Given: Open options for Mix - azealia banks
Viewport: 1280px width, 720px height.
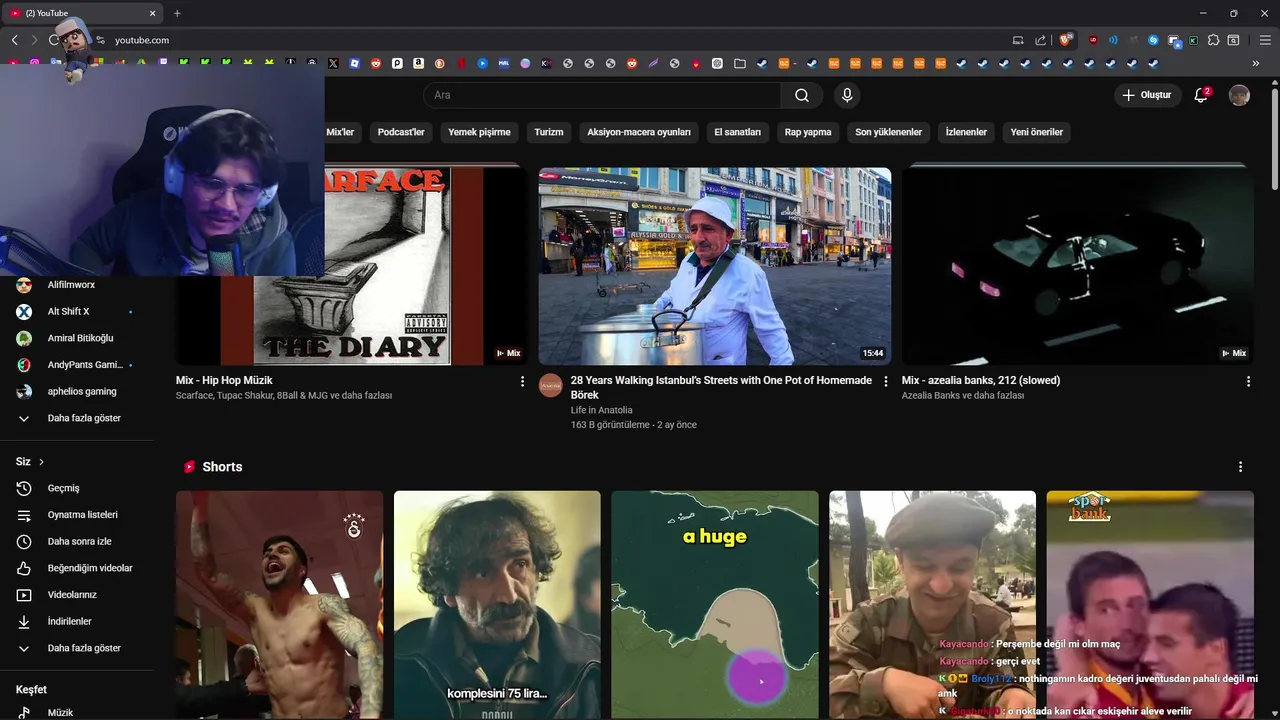Looking at the screenshot, I should 1248,381.
